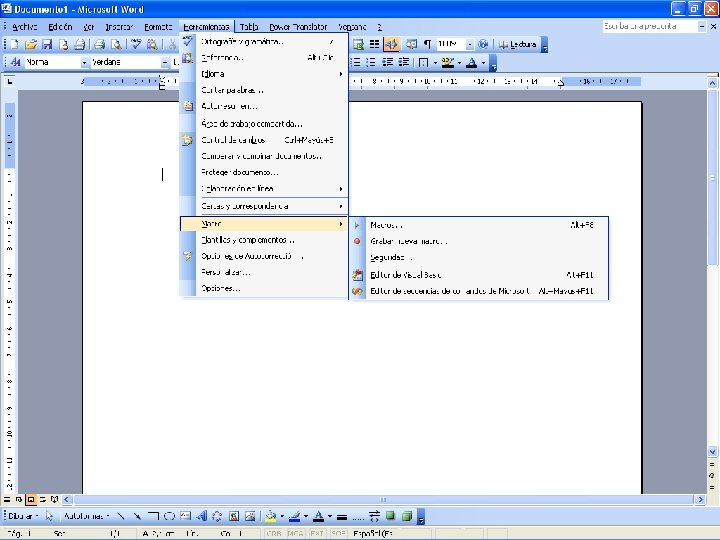
Task: Open the Tabla menu
Action: click(249, 27)
